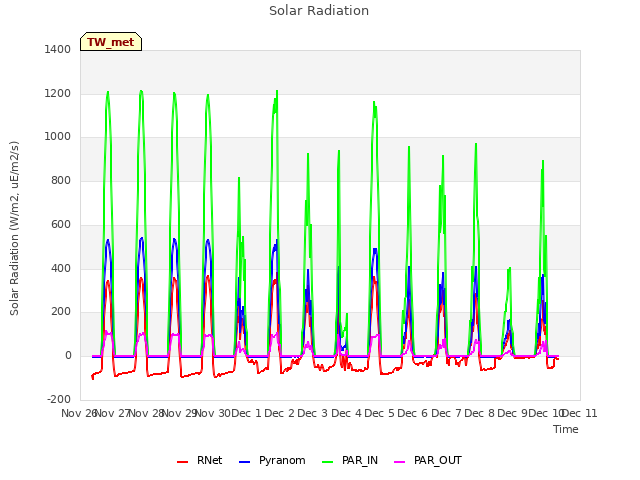This screenshot has width=640, height=480.
Task: Click the Dec 4 x-axis tick label
Action: point(346,413)
